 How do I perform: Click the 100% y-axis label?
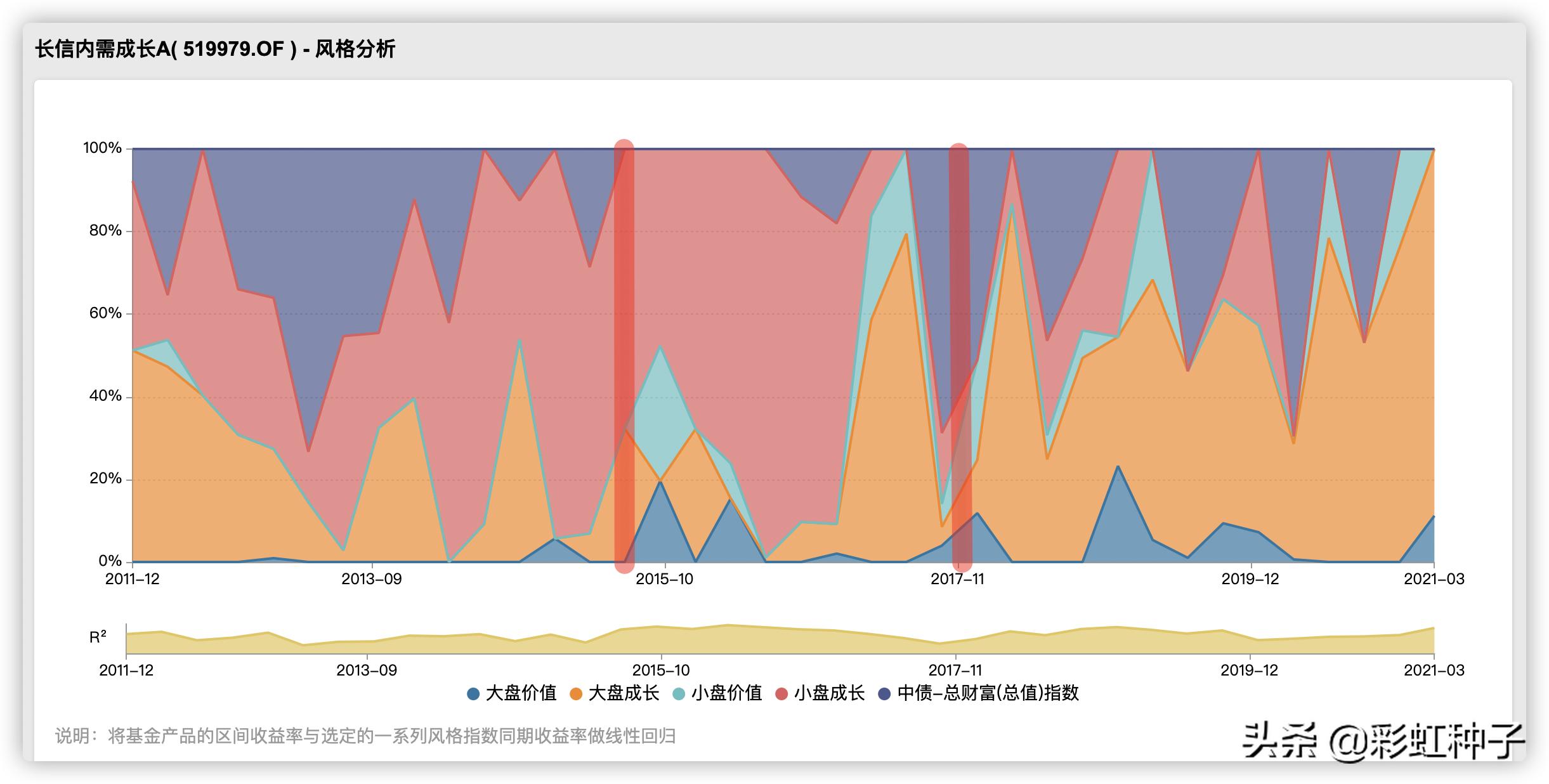coord(102,148)
